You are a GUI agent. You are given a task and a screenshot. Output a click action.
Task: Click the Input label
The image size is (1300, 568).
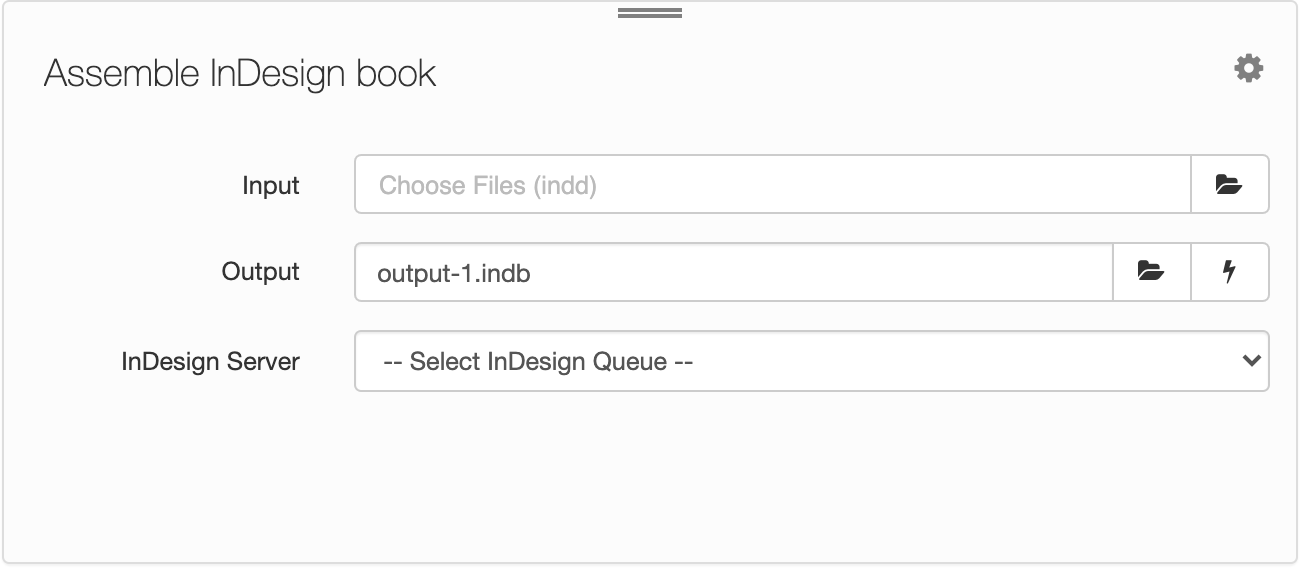pos(271,185)
